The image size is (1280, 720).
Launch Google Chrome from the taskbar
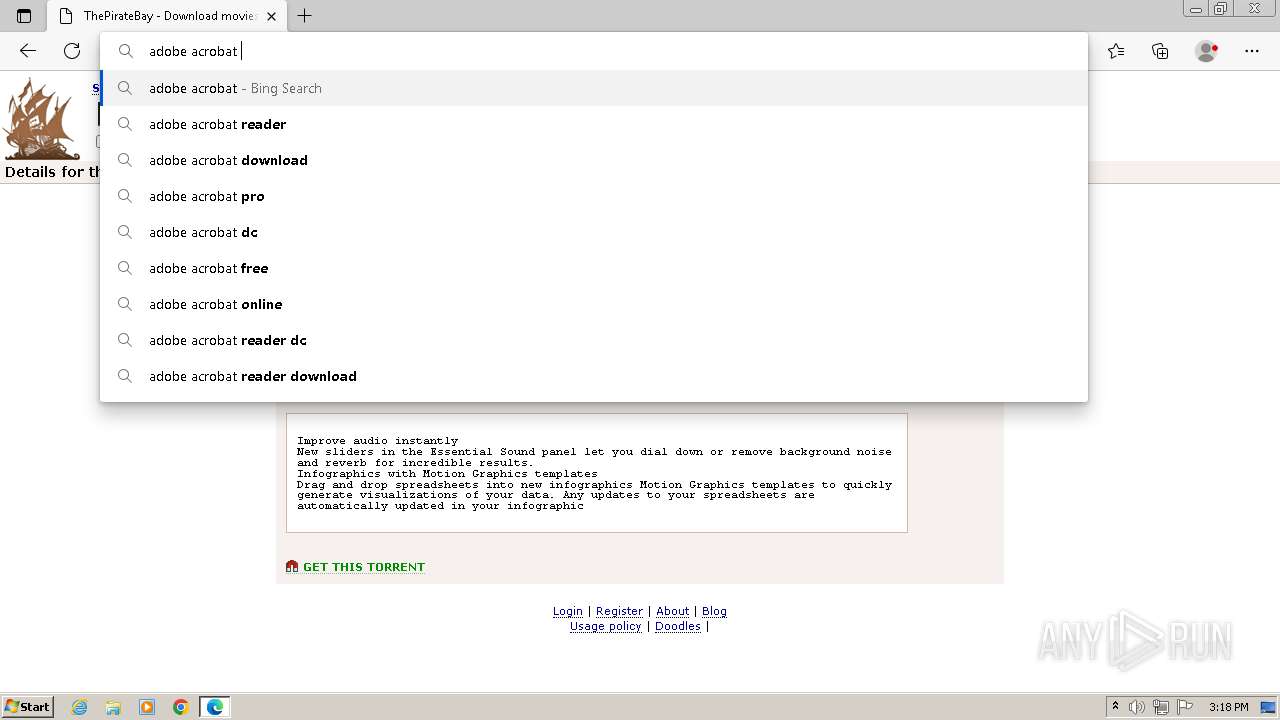coord(181,707)
